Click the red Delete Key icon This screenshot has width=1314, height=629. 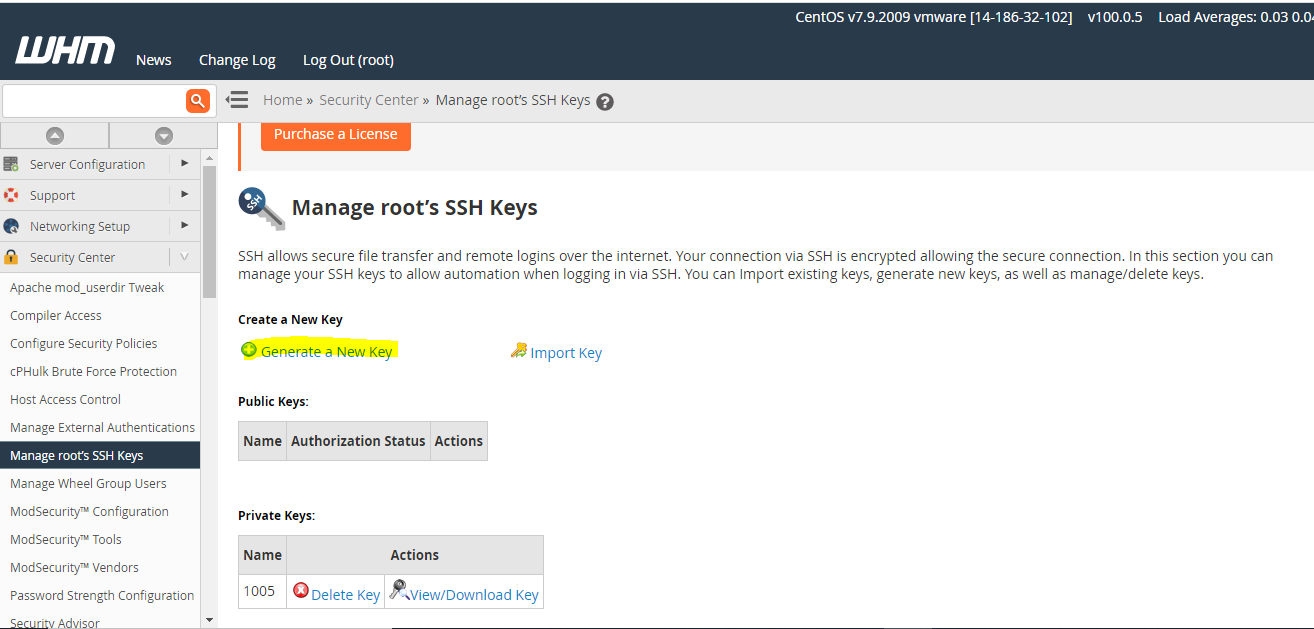(300, 591)
